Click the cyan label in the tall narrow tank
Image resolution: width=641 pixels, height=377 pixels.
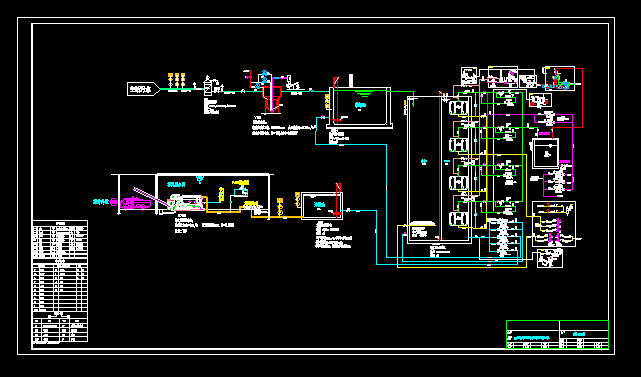pyautogui.click(x=424, y=162)
